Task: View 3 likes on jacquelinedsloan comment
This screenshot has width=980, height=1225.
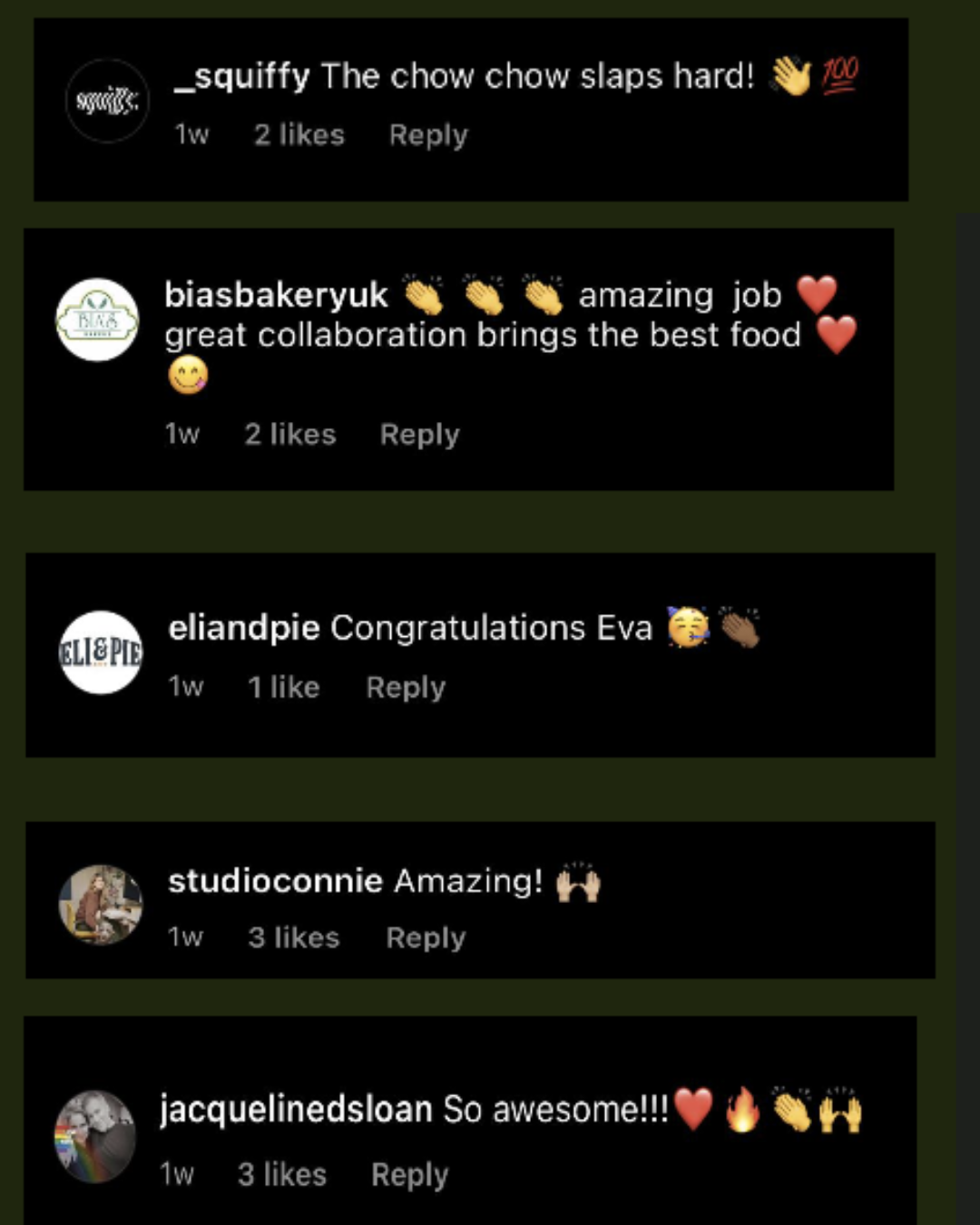Action: (x=282, y=1175)
